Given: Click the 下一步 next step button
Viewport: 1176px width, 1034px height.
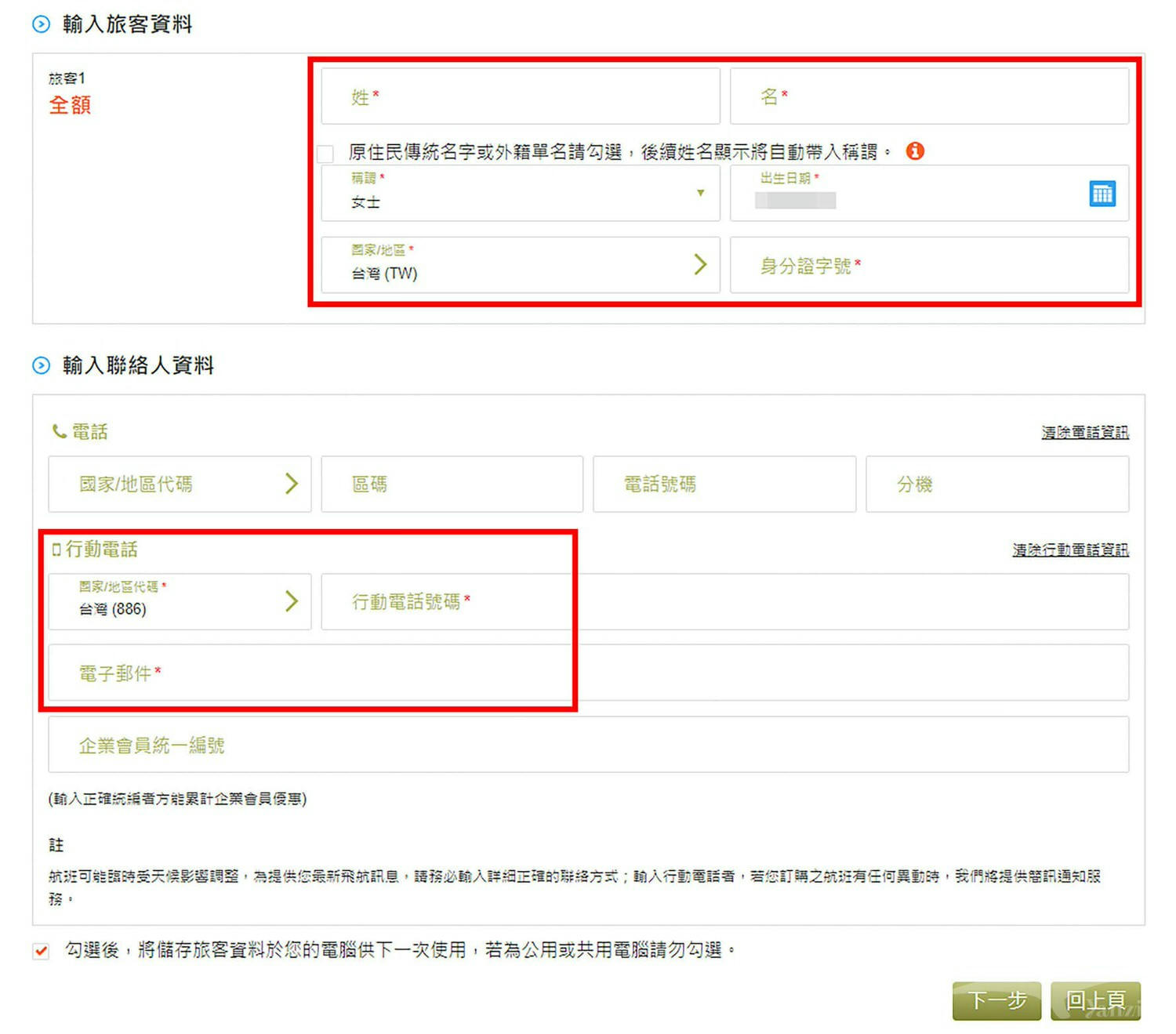Looking at the screenshot, I should 996,1001.
